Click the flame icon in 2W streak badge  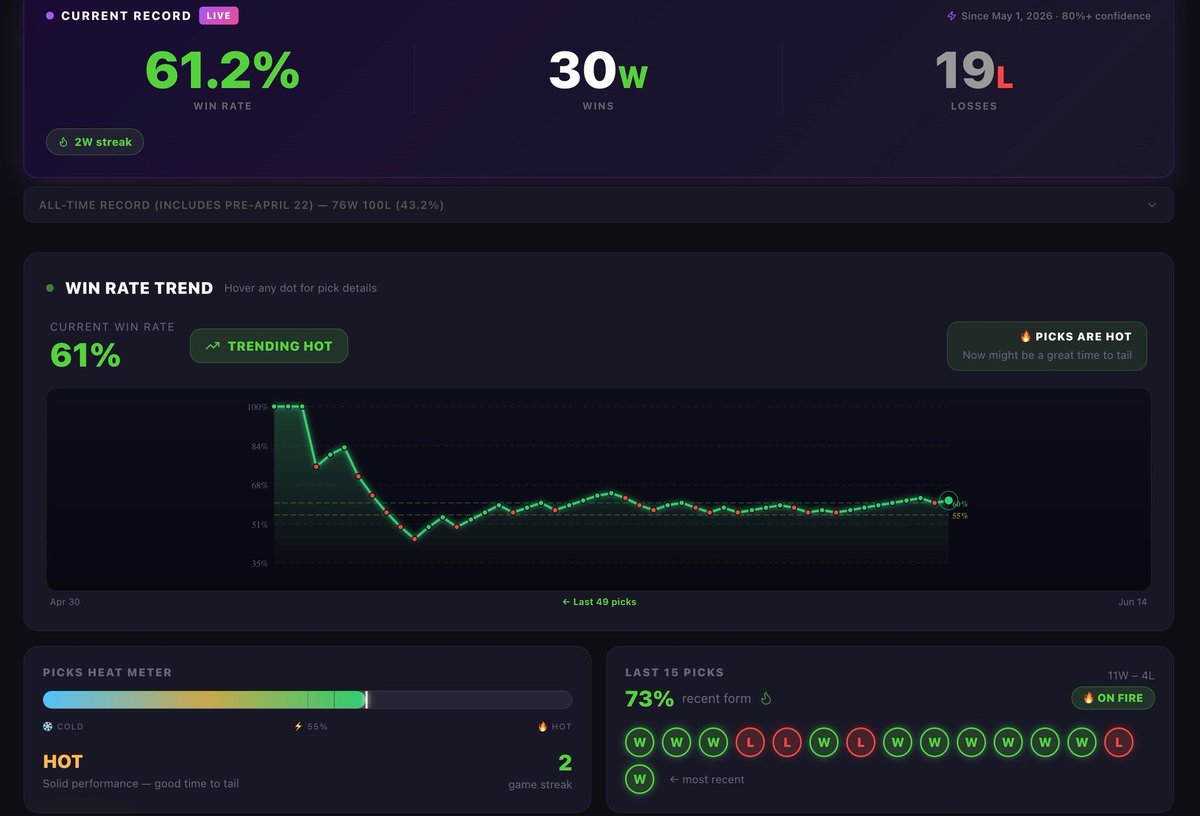tap(63, 142)
